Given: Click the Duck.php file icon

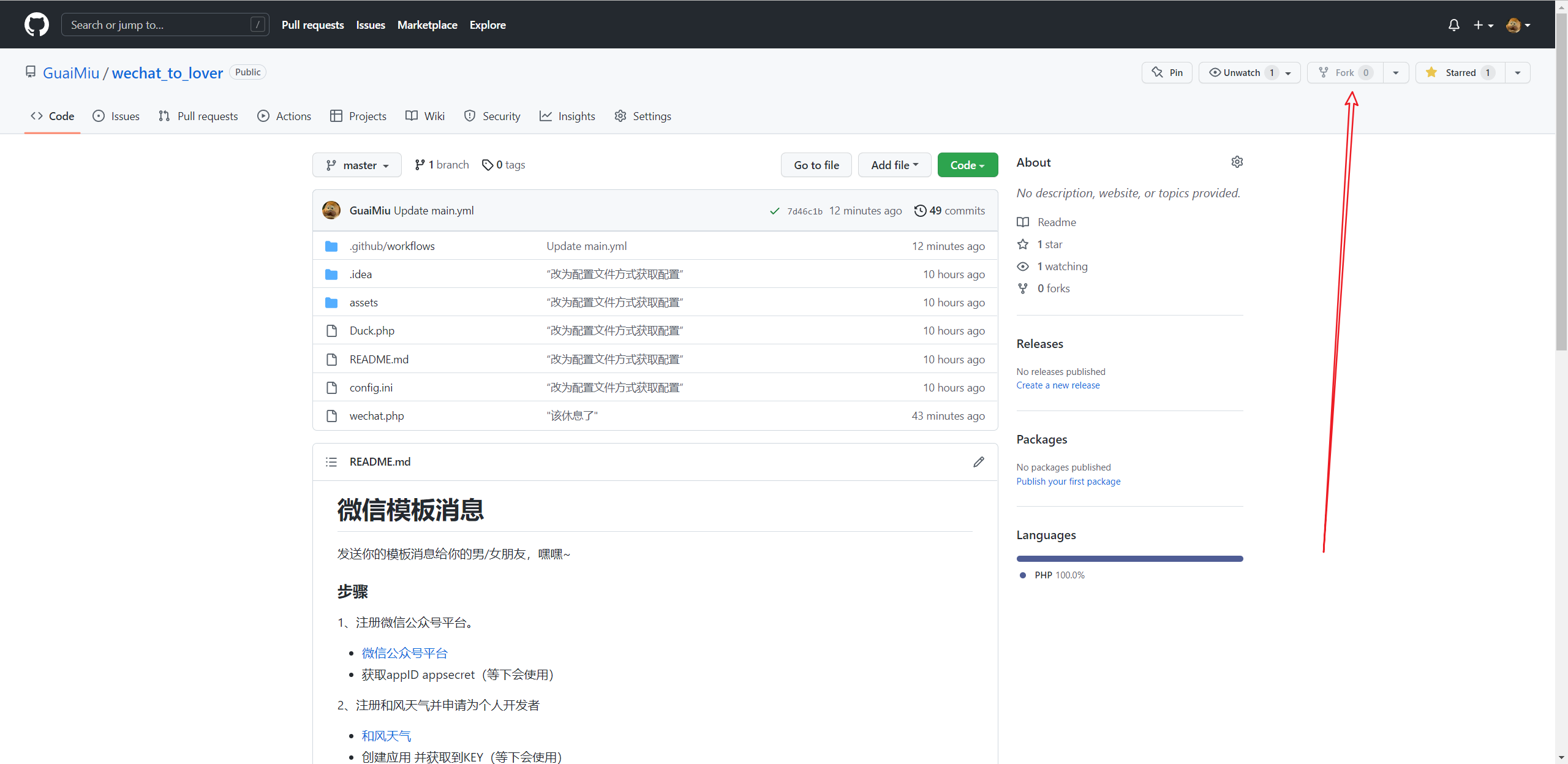Looking at the screenshot, I should 331,331.
